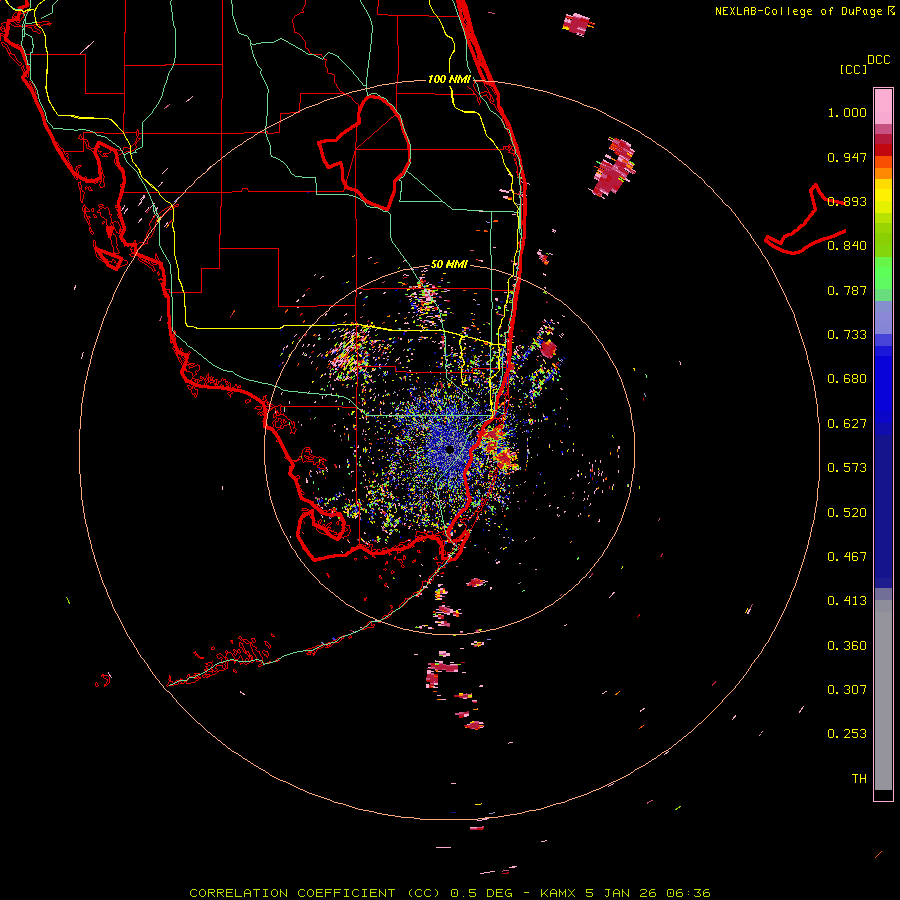This screenshot has width=900, height=900.
Task: Click the 1.000 colorbar value
Action: coord(847,112)
